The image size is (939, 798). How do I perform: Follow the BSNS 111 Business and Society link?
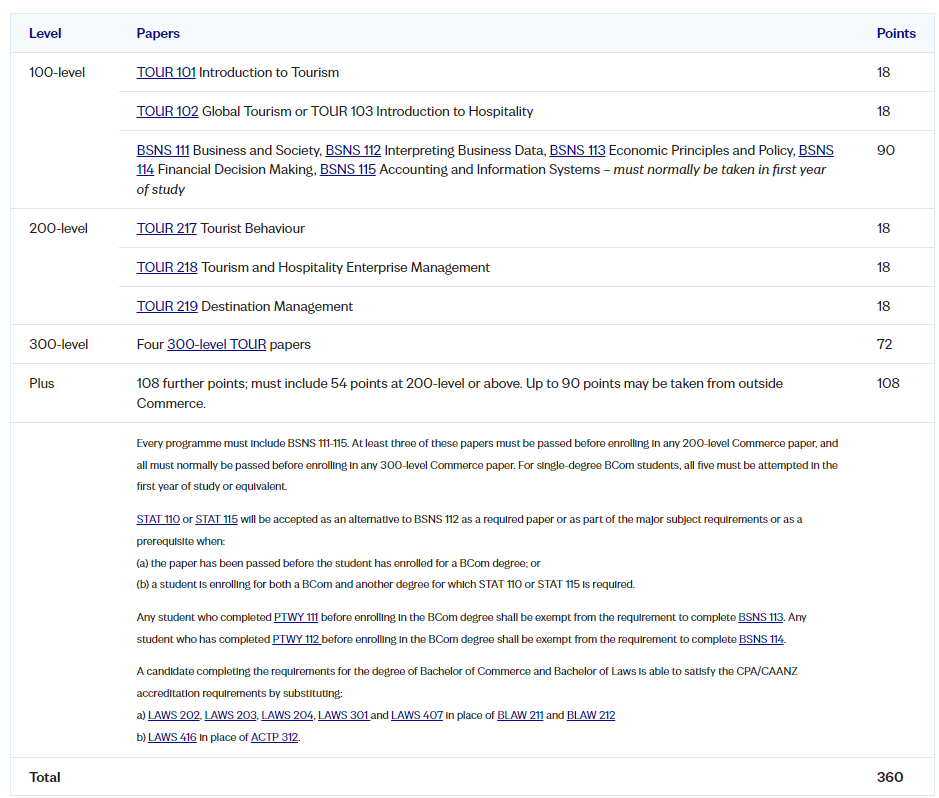[163, 150]
